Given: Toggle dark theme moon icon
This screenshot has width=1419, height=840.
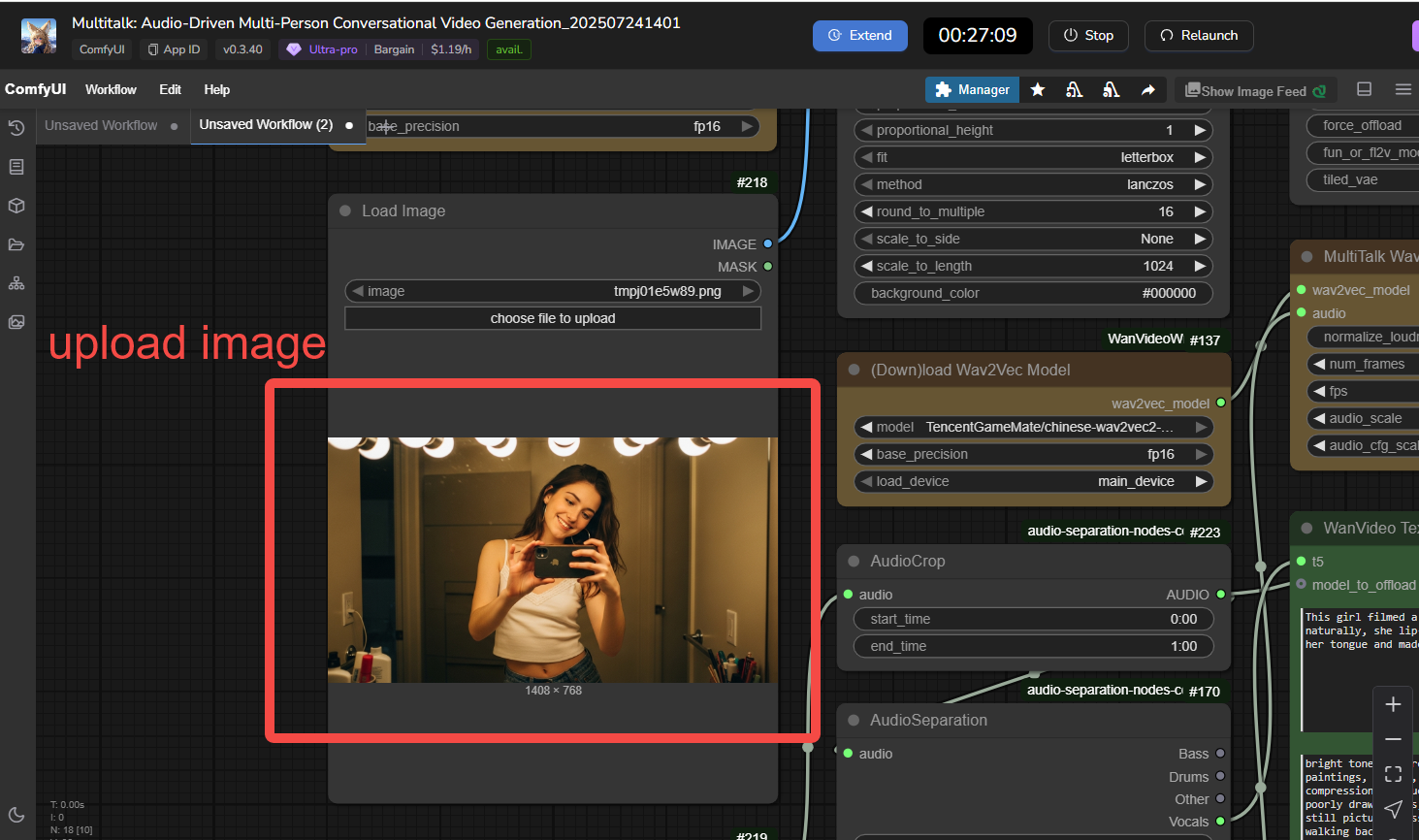Looking at the screenshot, I should [16, 815].
